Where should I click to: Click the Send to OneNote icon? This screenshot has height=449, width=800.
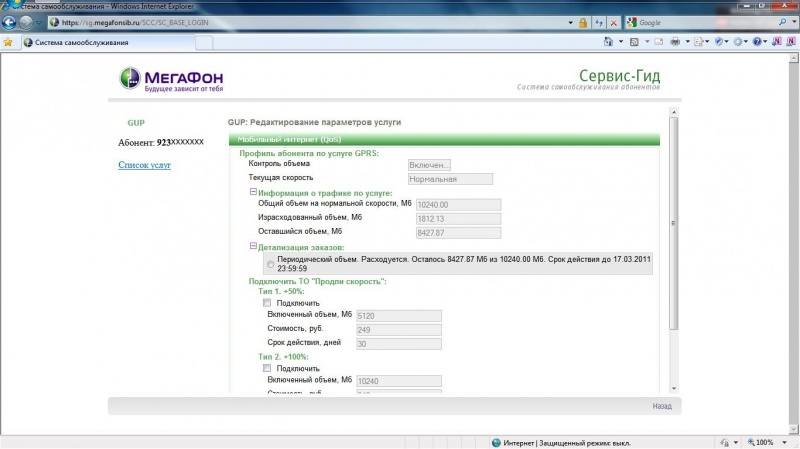(777, 42)
